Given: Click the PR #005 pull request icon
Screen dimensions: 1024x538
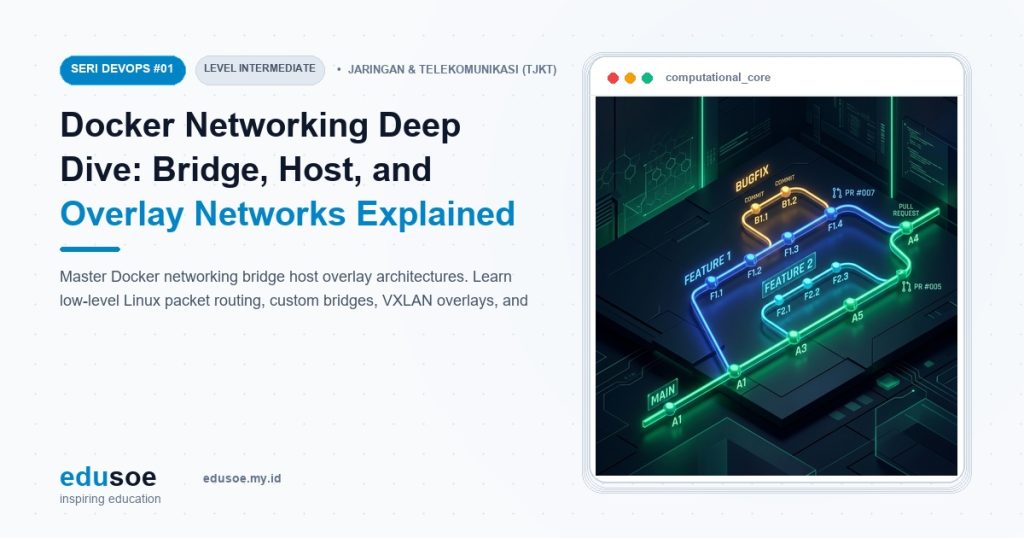Looking at the screenshot, I should pyautogui.click(x=906, y=287).
